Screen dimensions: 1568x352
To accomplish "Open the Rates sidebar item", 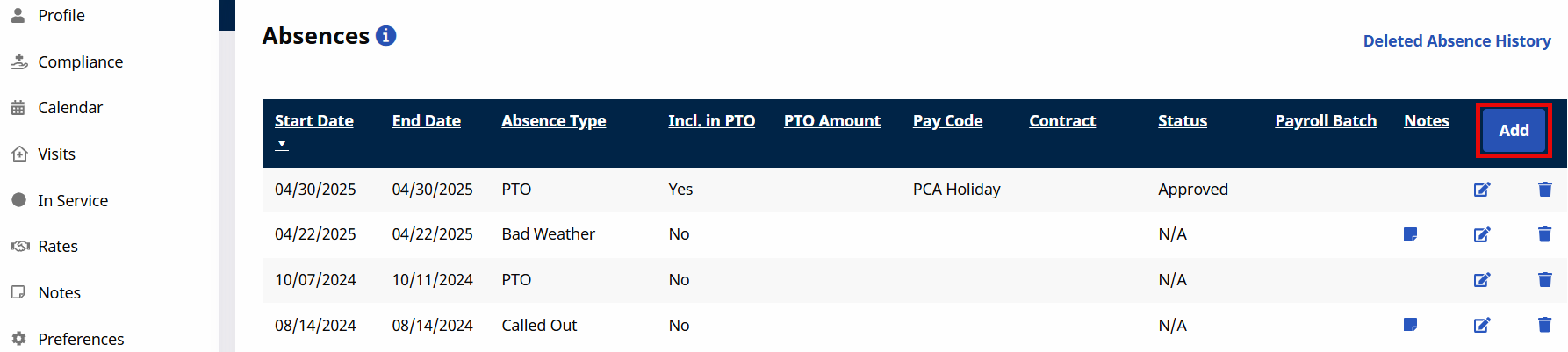I will click(58, 247).
